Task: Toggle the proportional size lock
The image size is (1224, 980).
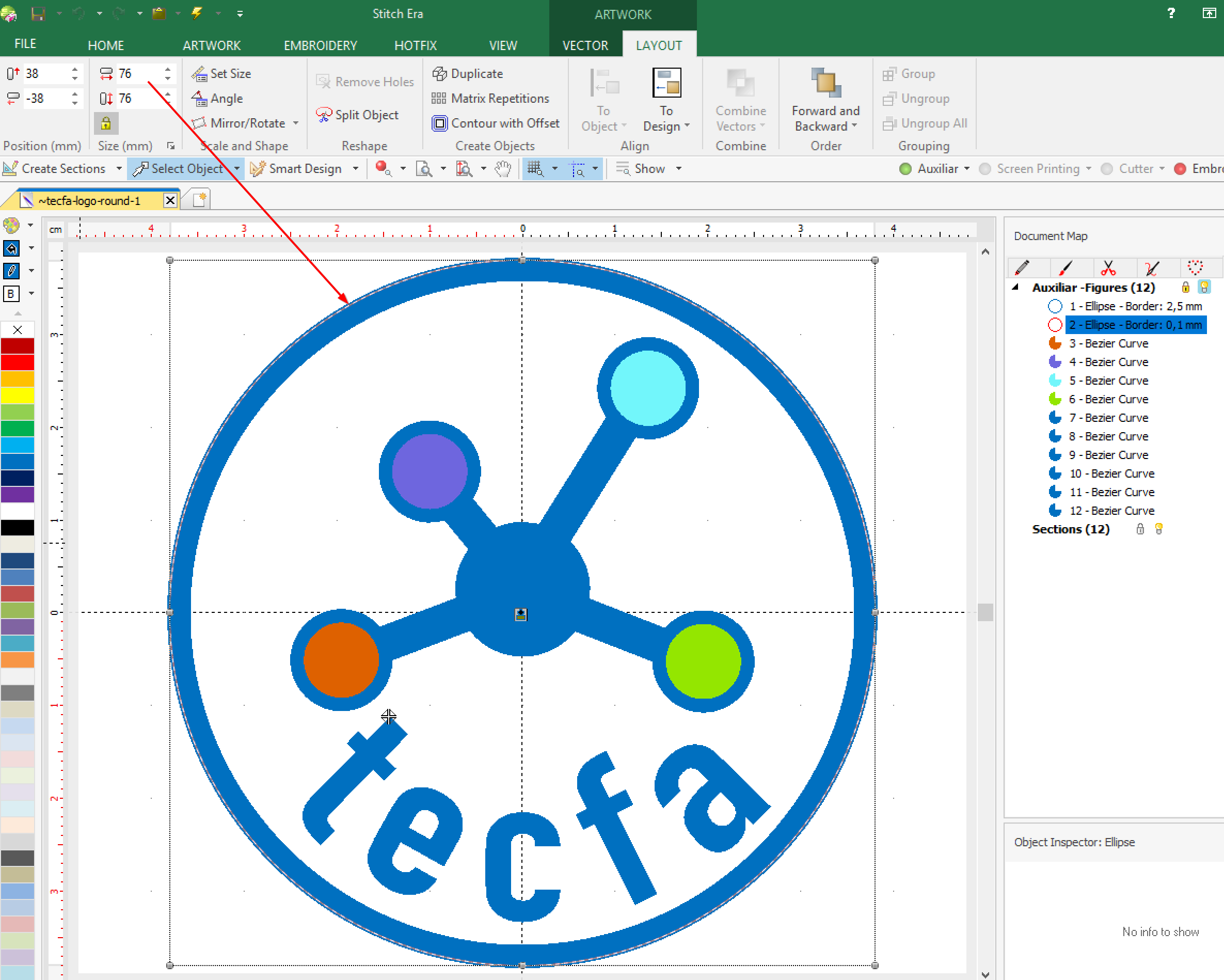Action: [106, 123]
